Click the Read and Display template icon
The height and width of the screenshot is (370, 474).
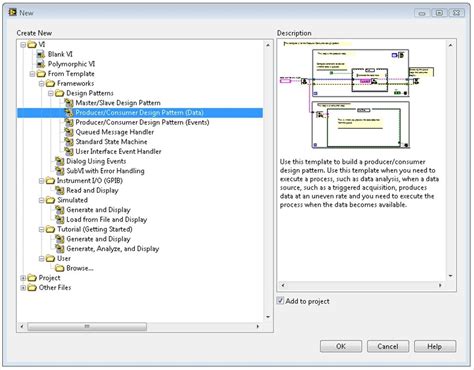[x=60, y=190]
